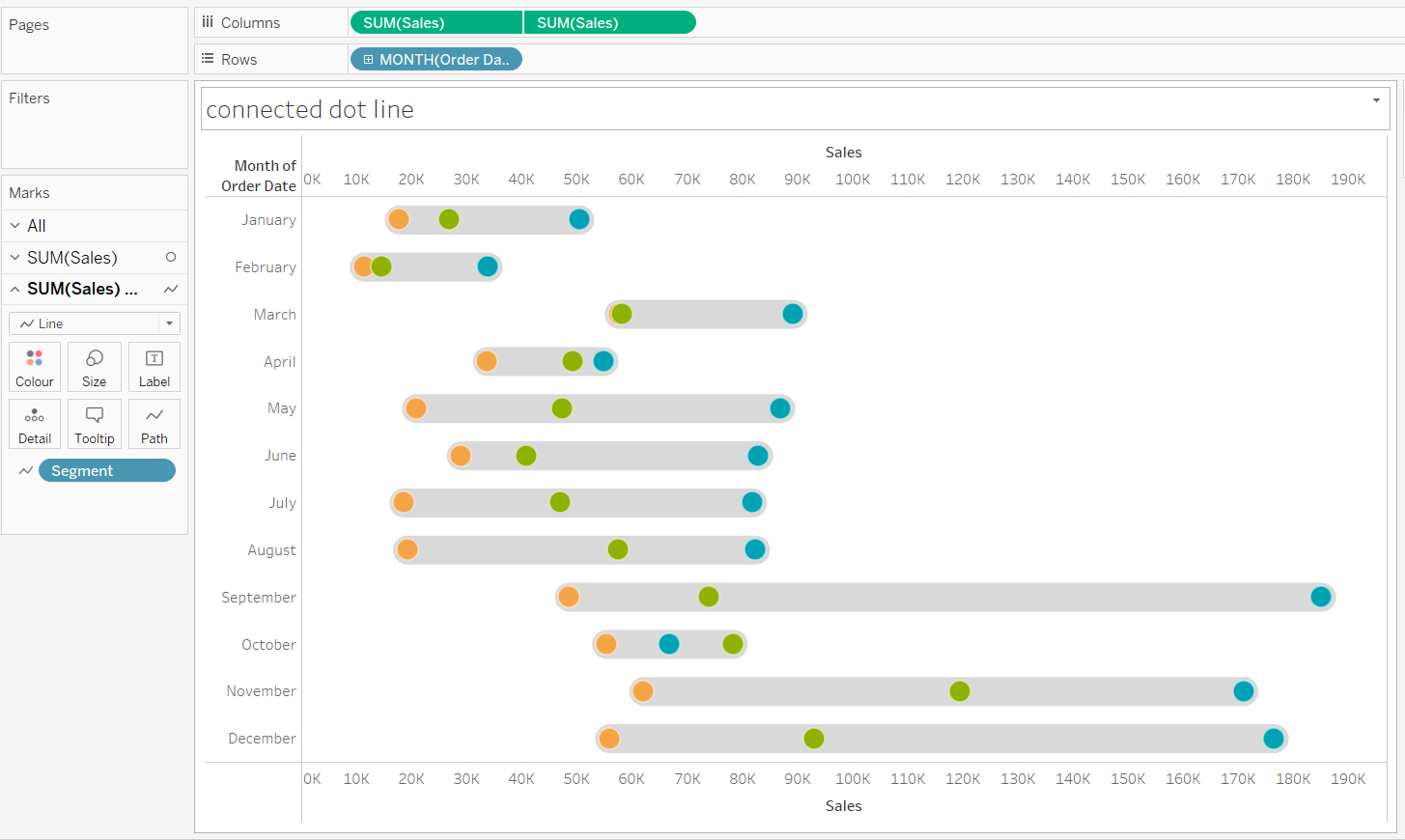Click the Path icon on the Marks card
The image size is (1405, 840).
(154, 423)
